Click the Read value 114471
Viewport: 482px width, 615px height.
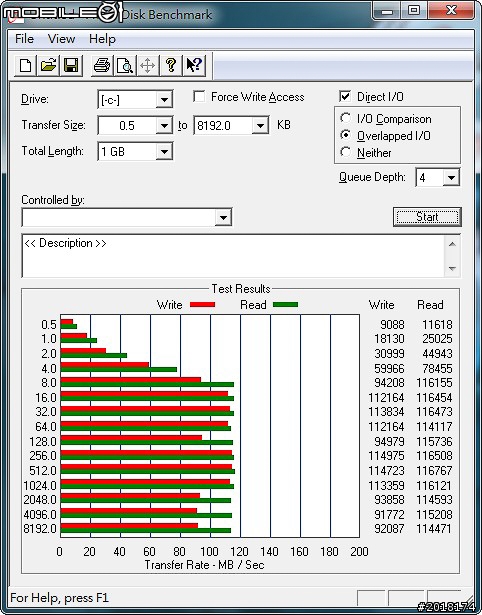434,528
